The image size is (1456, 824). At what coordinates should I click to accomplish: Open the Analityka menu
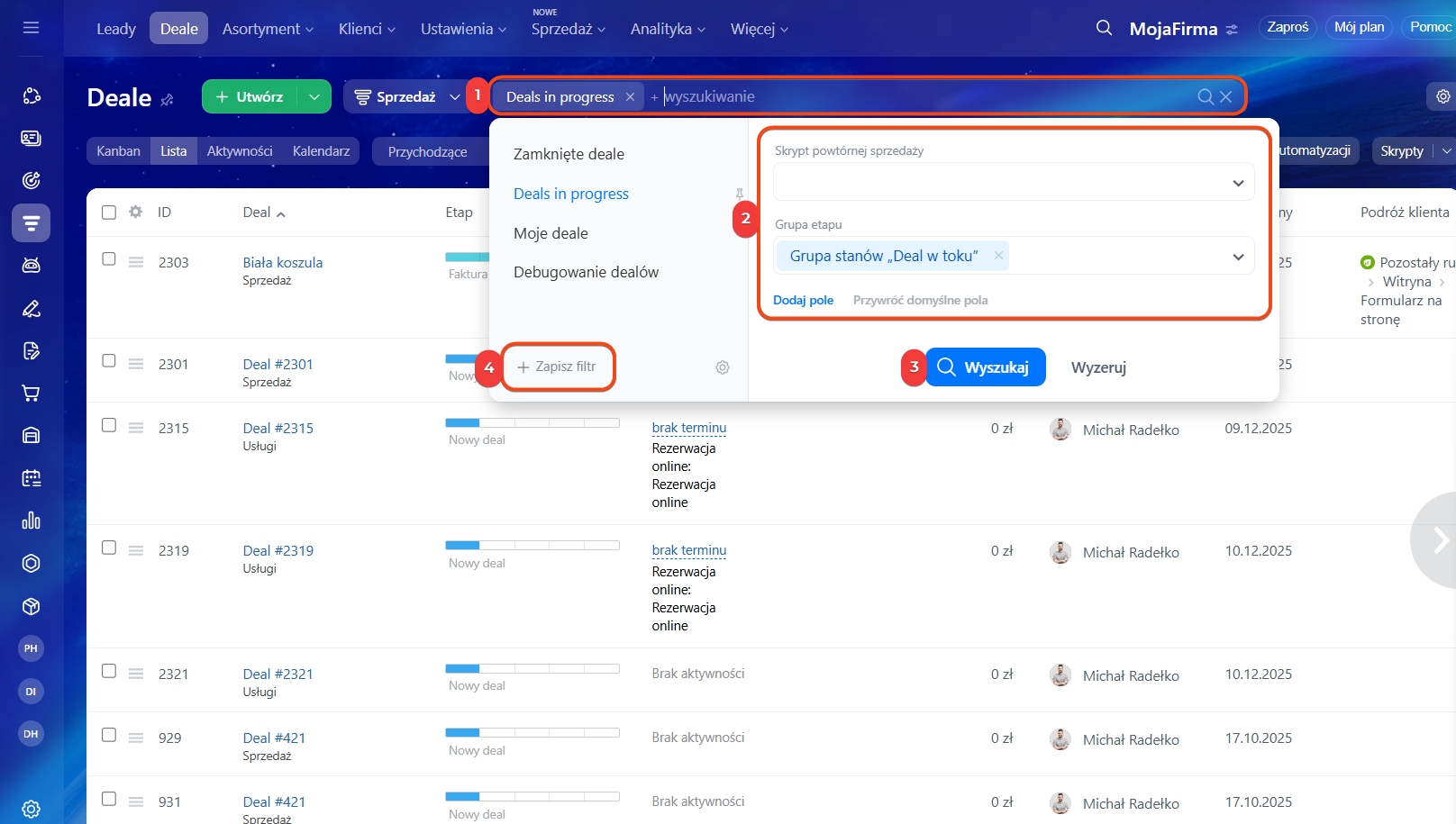click(667, 29)
